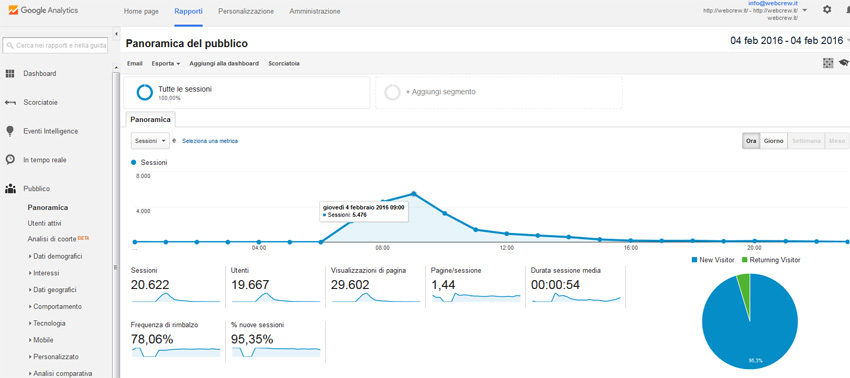Open the Rapporti tab
Image resolution: width=850 pixels, height=378 pixels.
click(x=189, y=11)
